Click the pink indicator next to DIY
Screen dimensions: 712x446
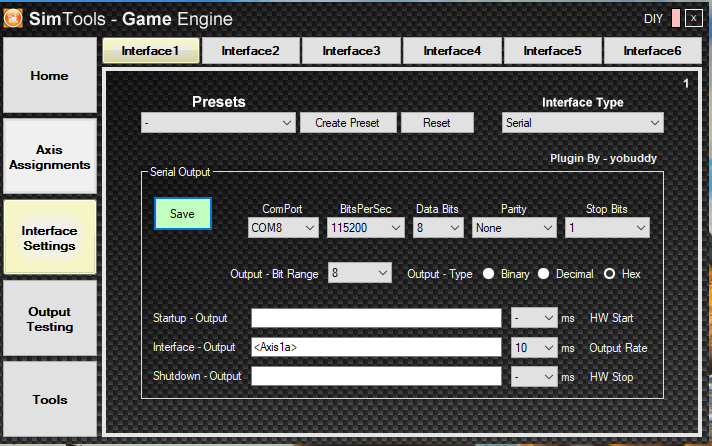point(676,18)
